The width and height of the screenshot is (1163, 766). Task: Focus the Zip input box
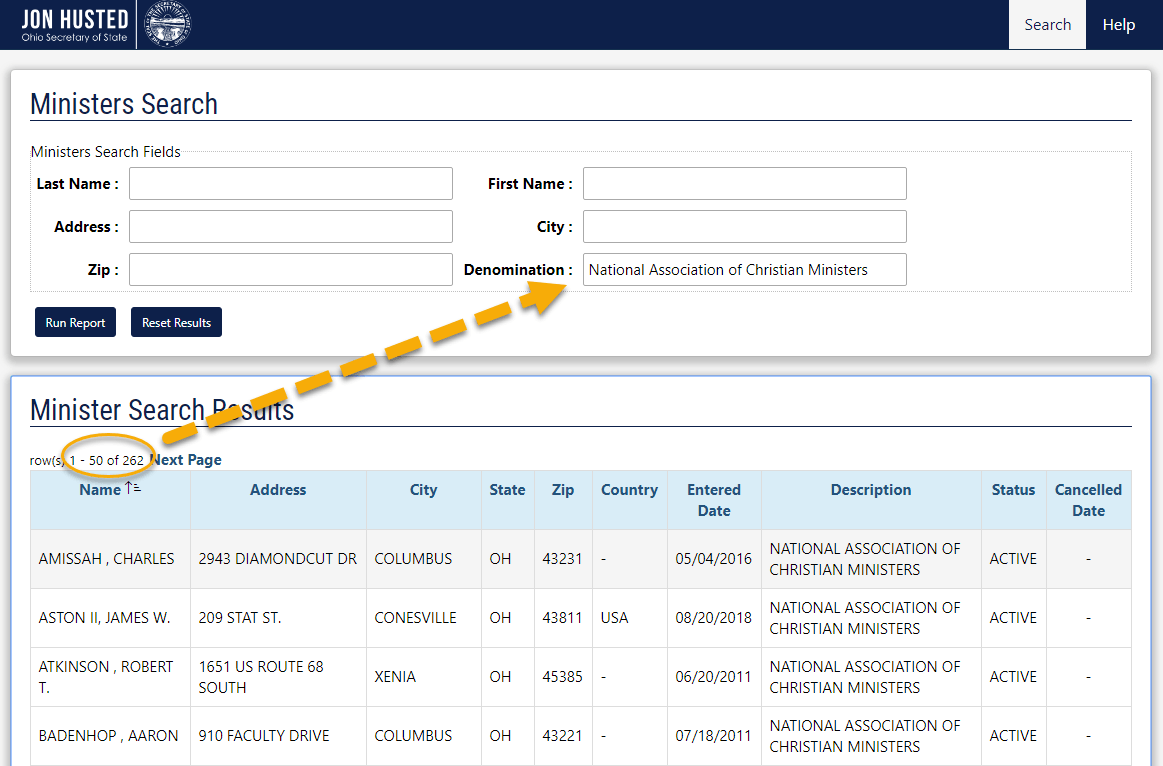(290, 270)
